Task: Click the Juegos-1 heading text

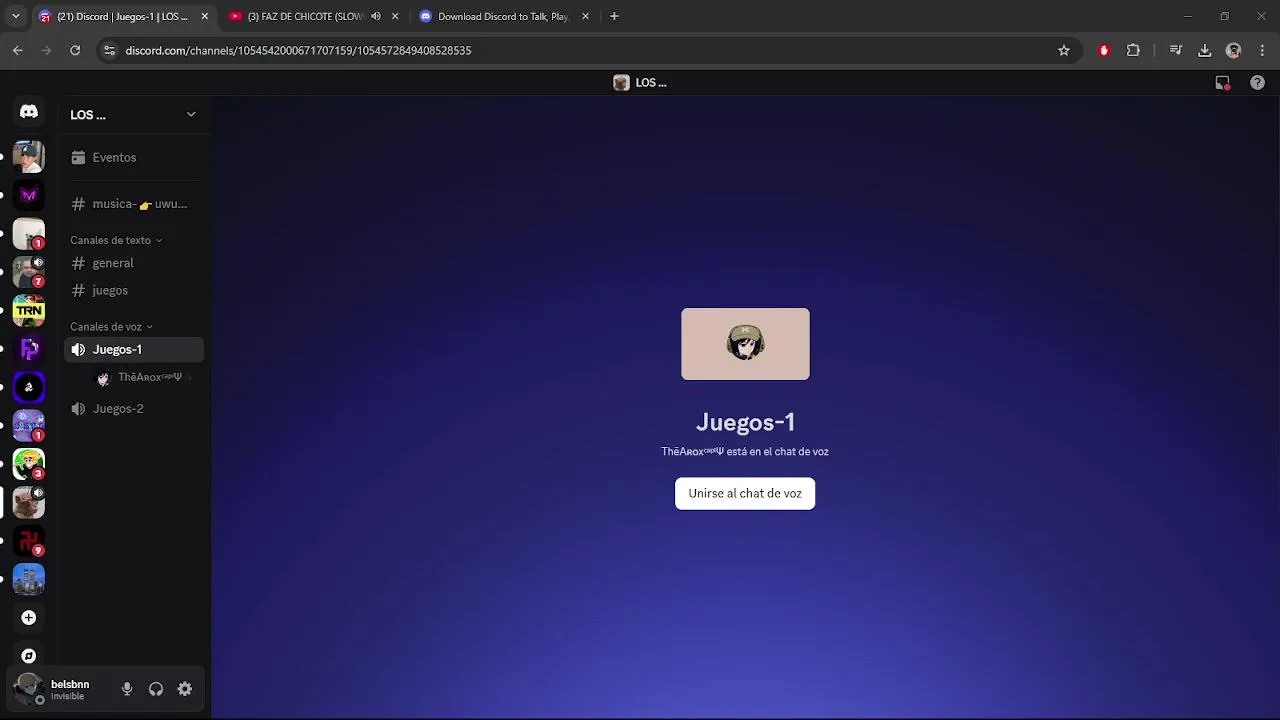Action: (x=745, y=422)
